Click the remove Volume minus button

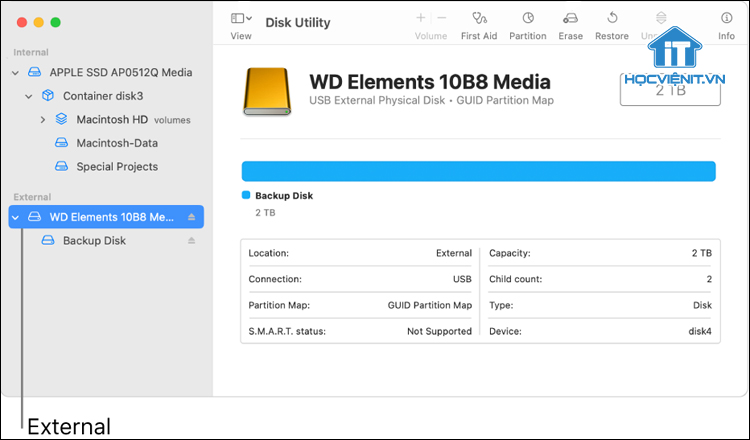tap(442, 18)
